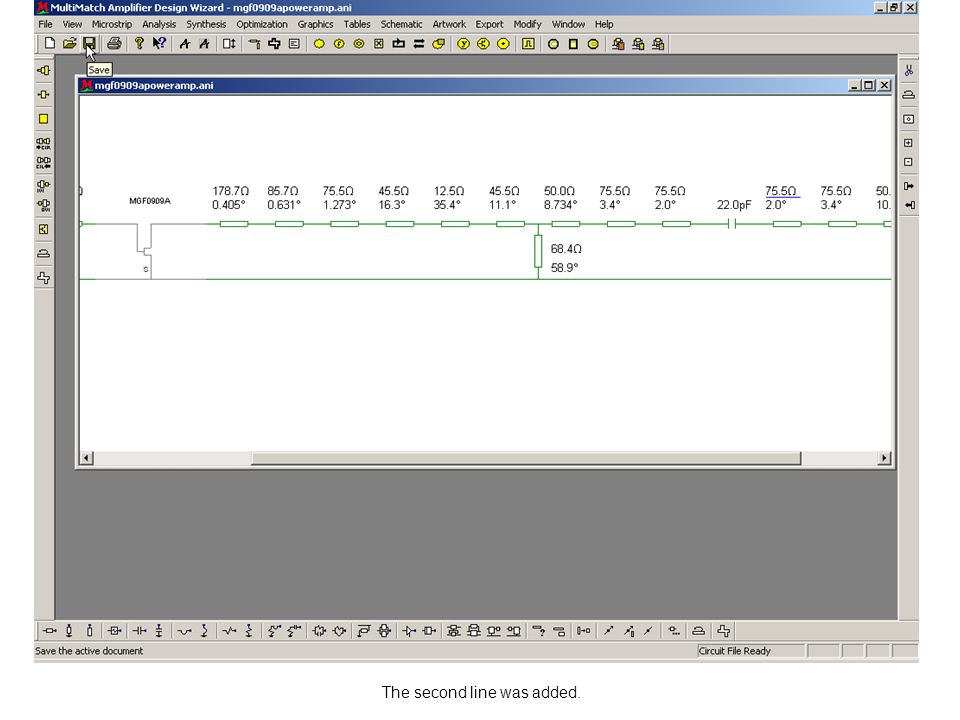
Task: Open the Export menu
Action: tap(490, 24)
